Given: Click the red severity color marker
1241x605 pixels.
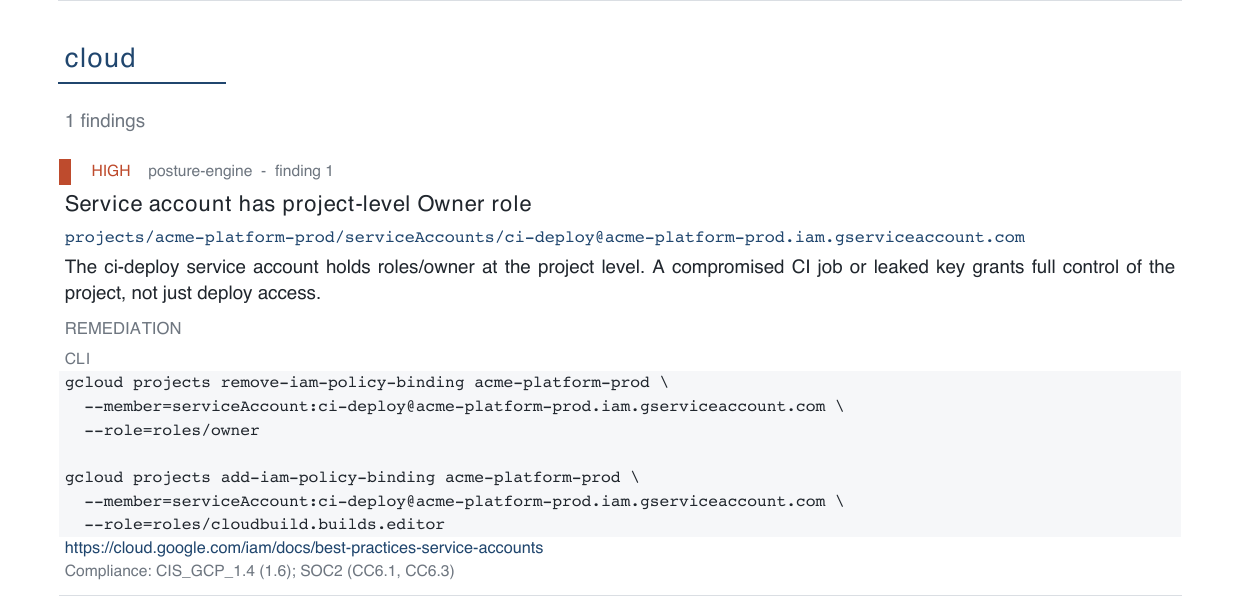Looking at the screenshot, I should [x=65, y=171].
